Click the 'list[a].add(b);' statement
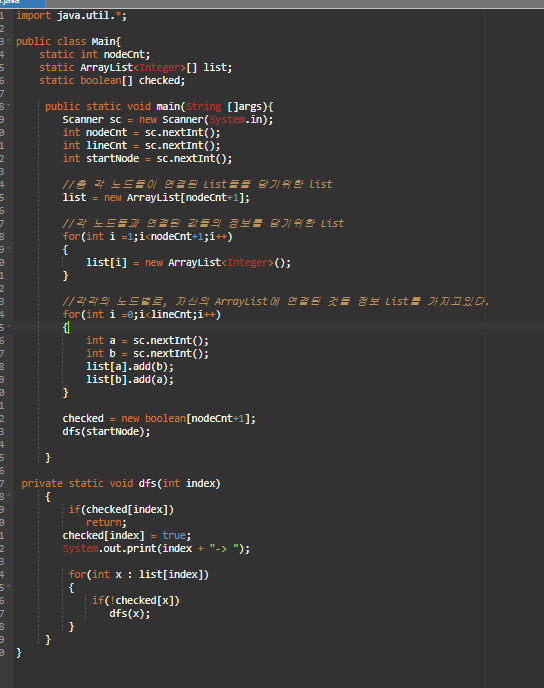Image resolution: width=544 pixels, height=688 pixels. pyautogui.click(x=130, y=366)
